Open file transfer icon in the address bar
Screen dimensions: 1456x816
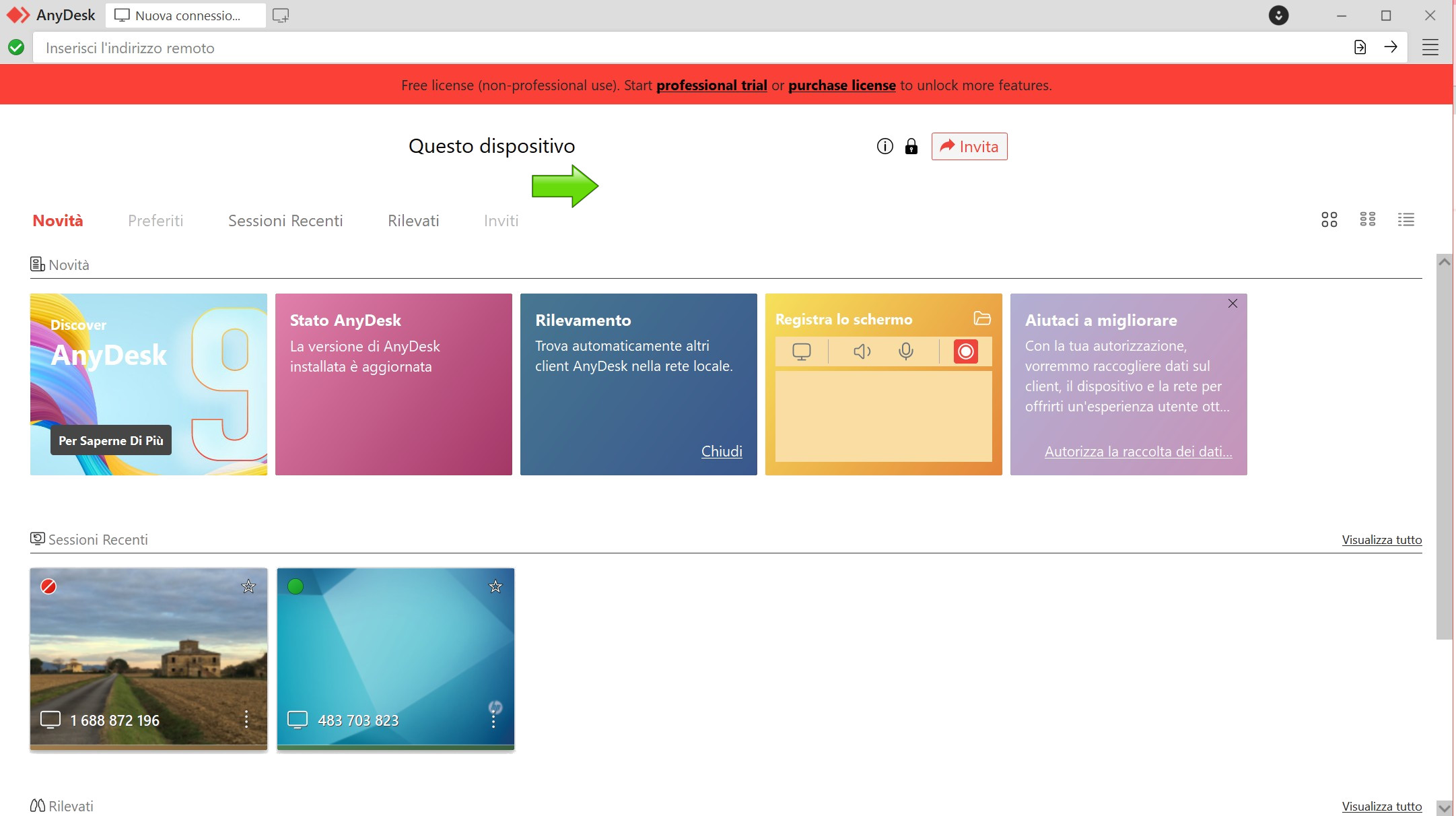click(1360, 47)
